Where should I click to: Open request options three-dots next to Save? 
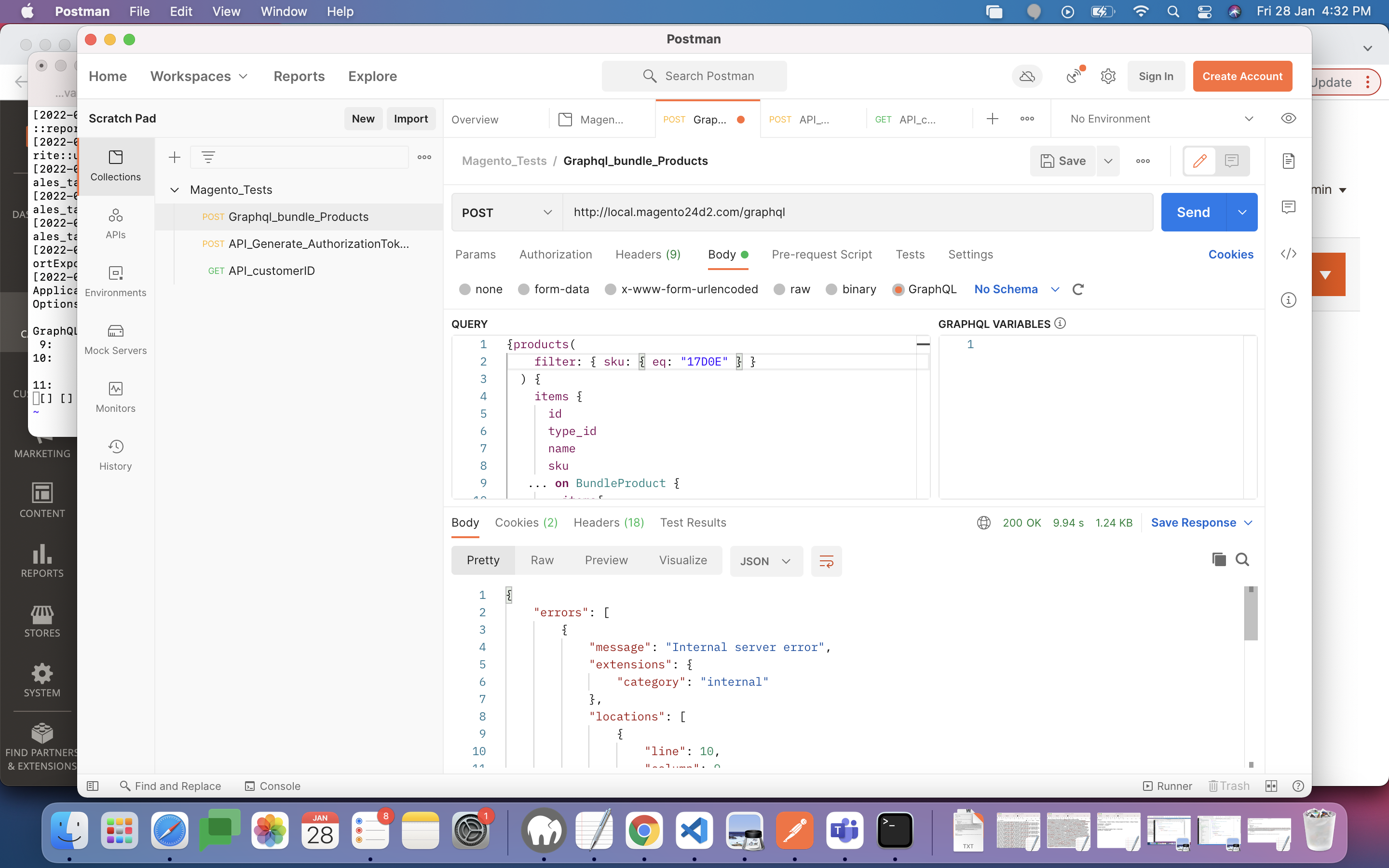(x=1143, y=162)
